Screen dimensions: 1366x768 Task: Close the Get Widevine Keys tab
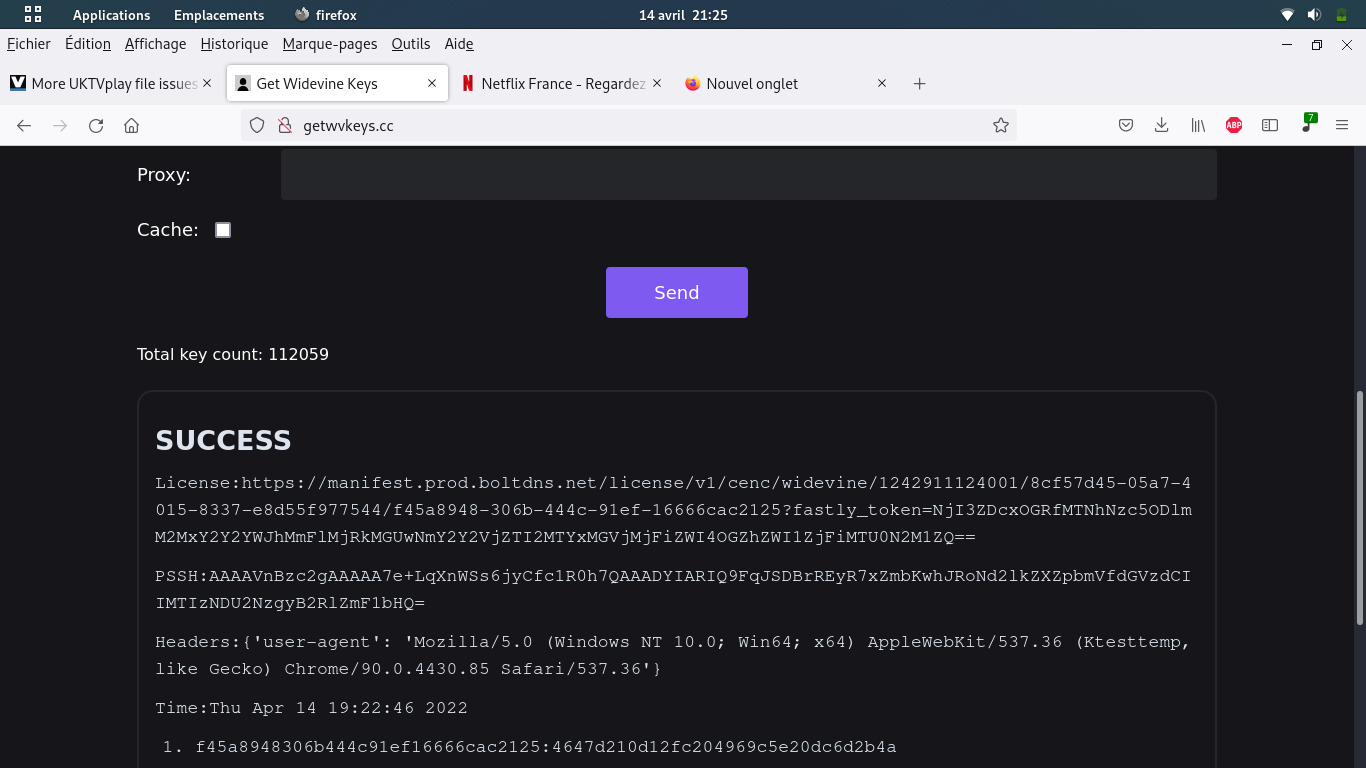coord(432,84)
